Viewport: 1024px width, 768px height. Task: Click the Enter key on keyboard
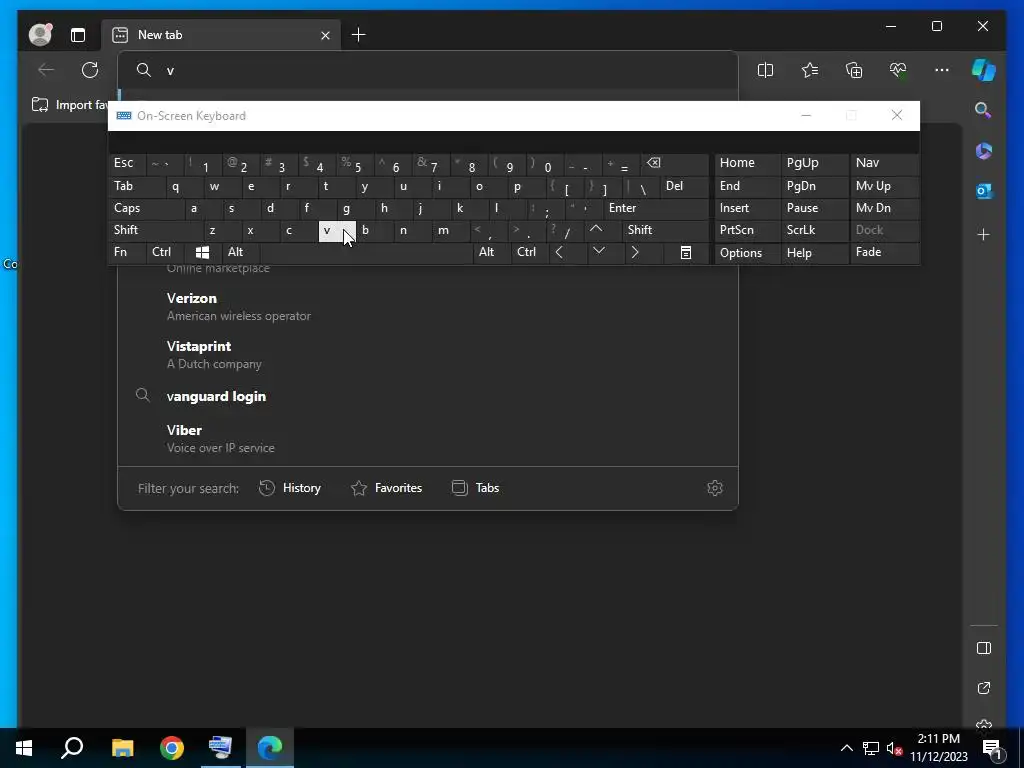pyautogui.click(x=656, y=208)
